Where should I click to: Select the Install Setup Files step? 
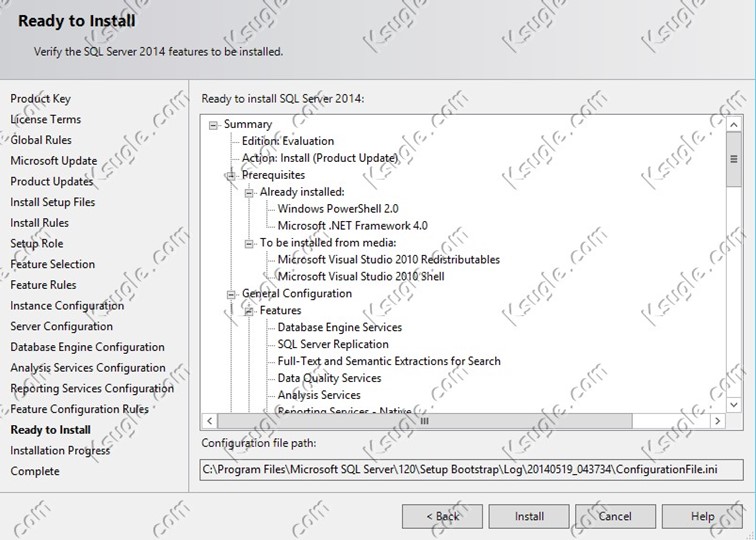(53, 202)
